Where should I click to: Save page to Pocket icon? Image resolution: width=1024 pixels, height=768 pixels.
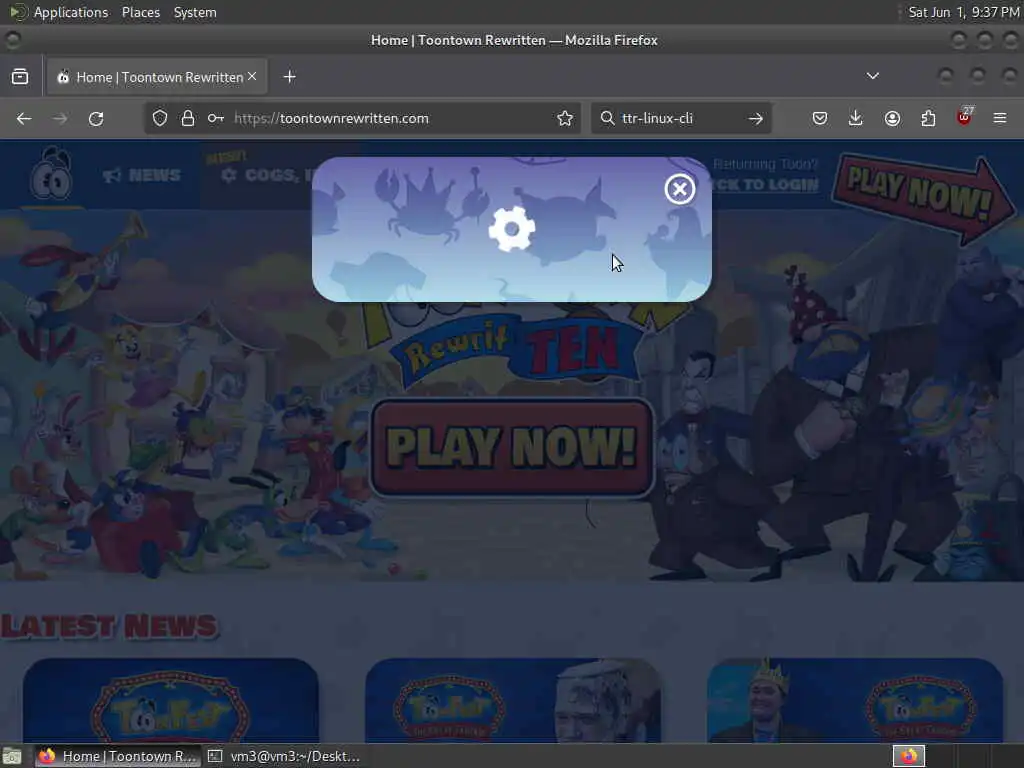(x=820, y=118)
